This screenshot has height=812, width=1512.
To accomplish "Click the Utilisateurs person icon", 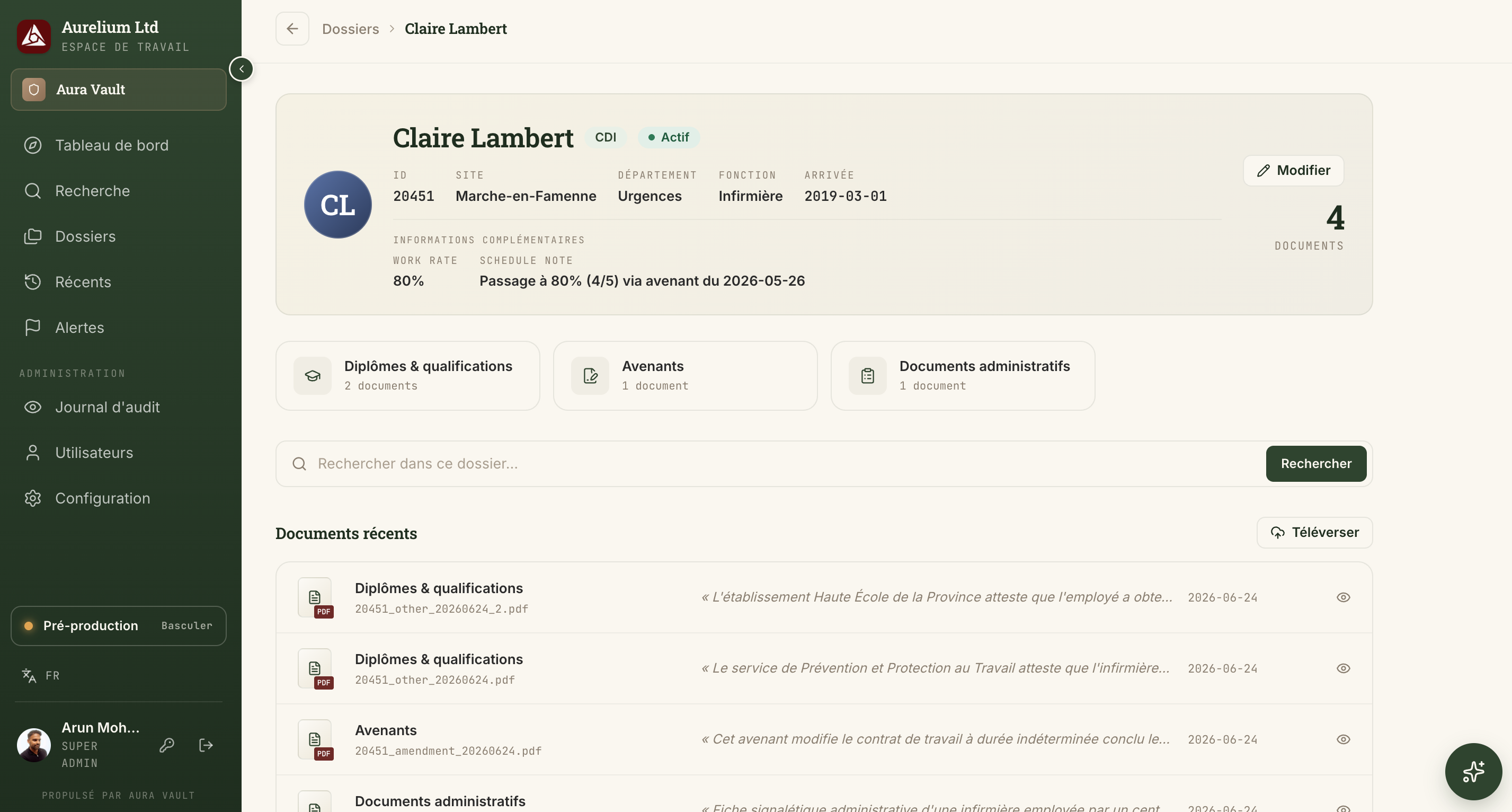I will (33, 453).
